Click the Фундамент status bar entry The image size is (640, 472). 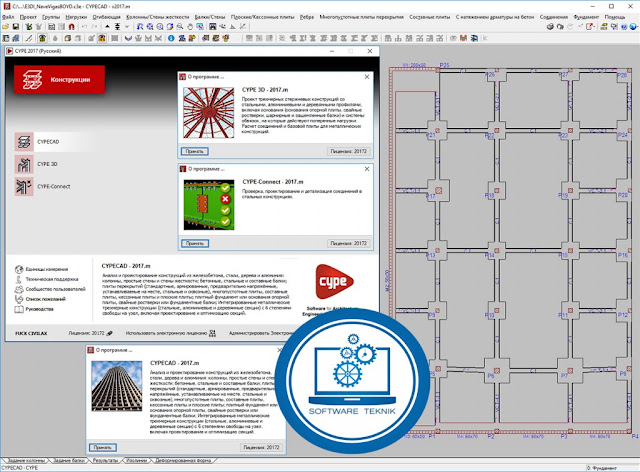(x=602, y=468)
